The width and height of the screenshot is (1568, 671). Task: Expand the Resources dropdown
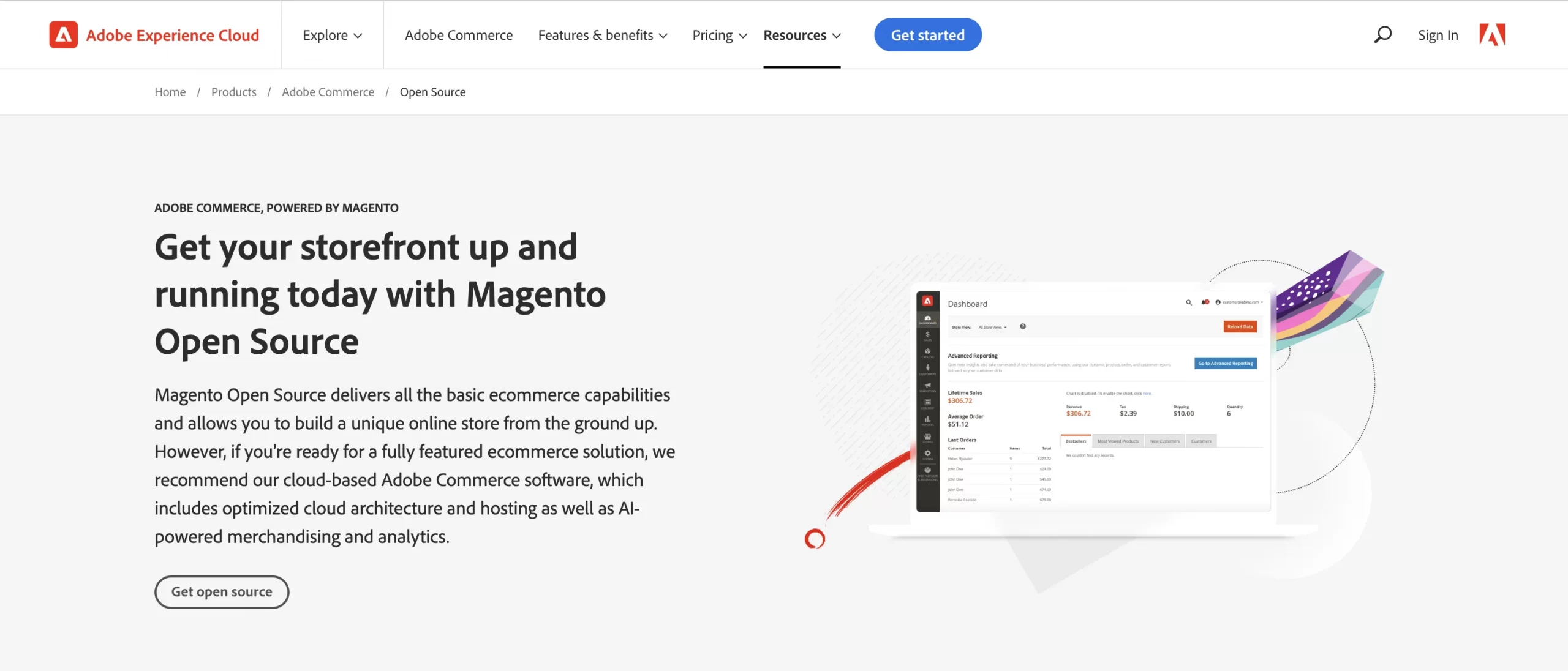point(802,35)
